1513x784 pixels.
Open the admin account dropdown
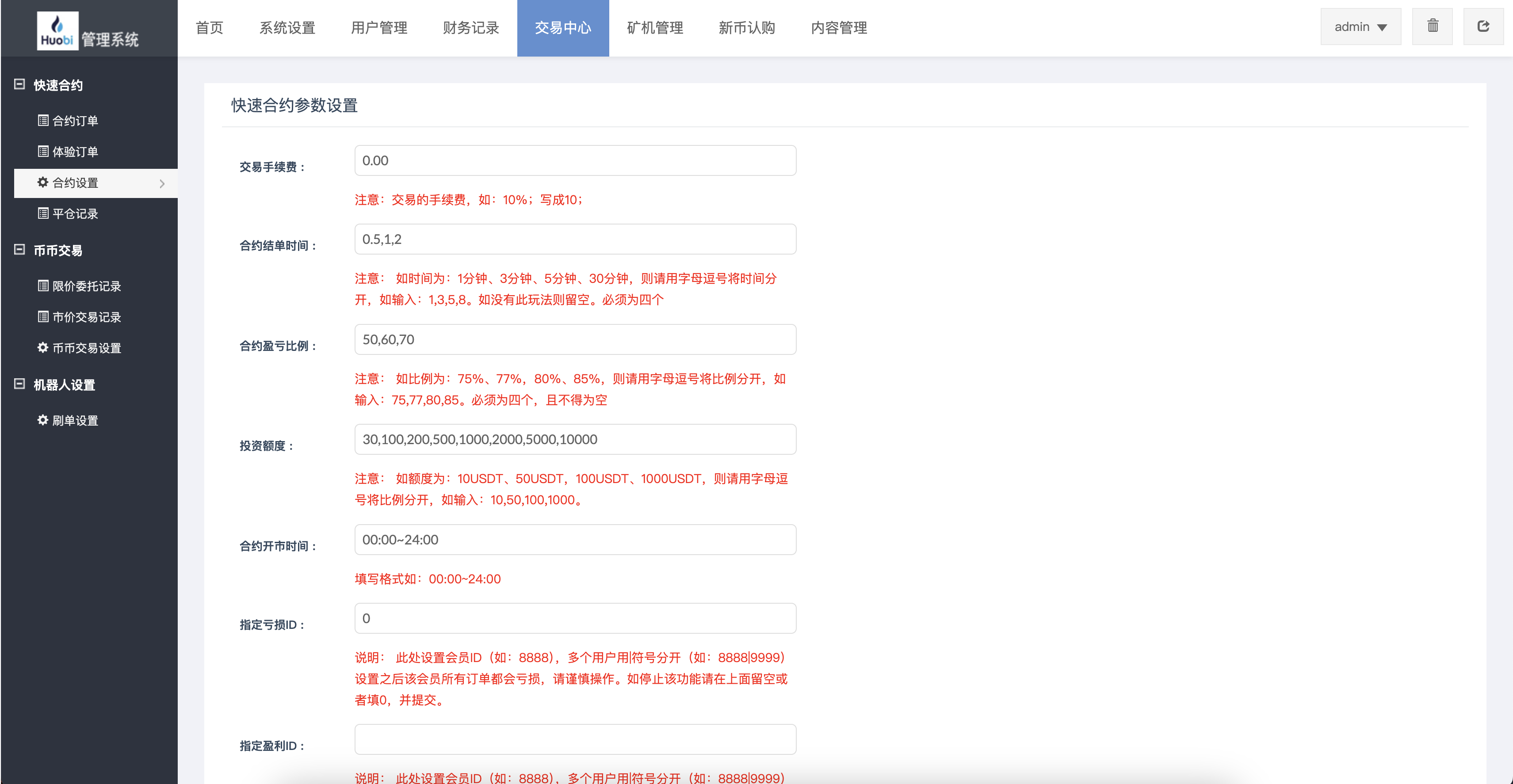tap(1360, 27)
